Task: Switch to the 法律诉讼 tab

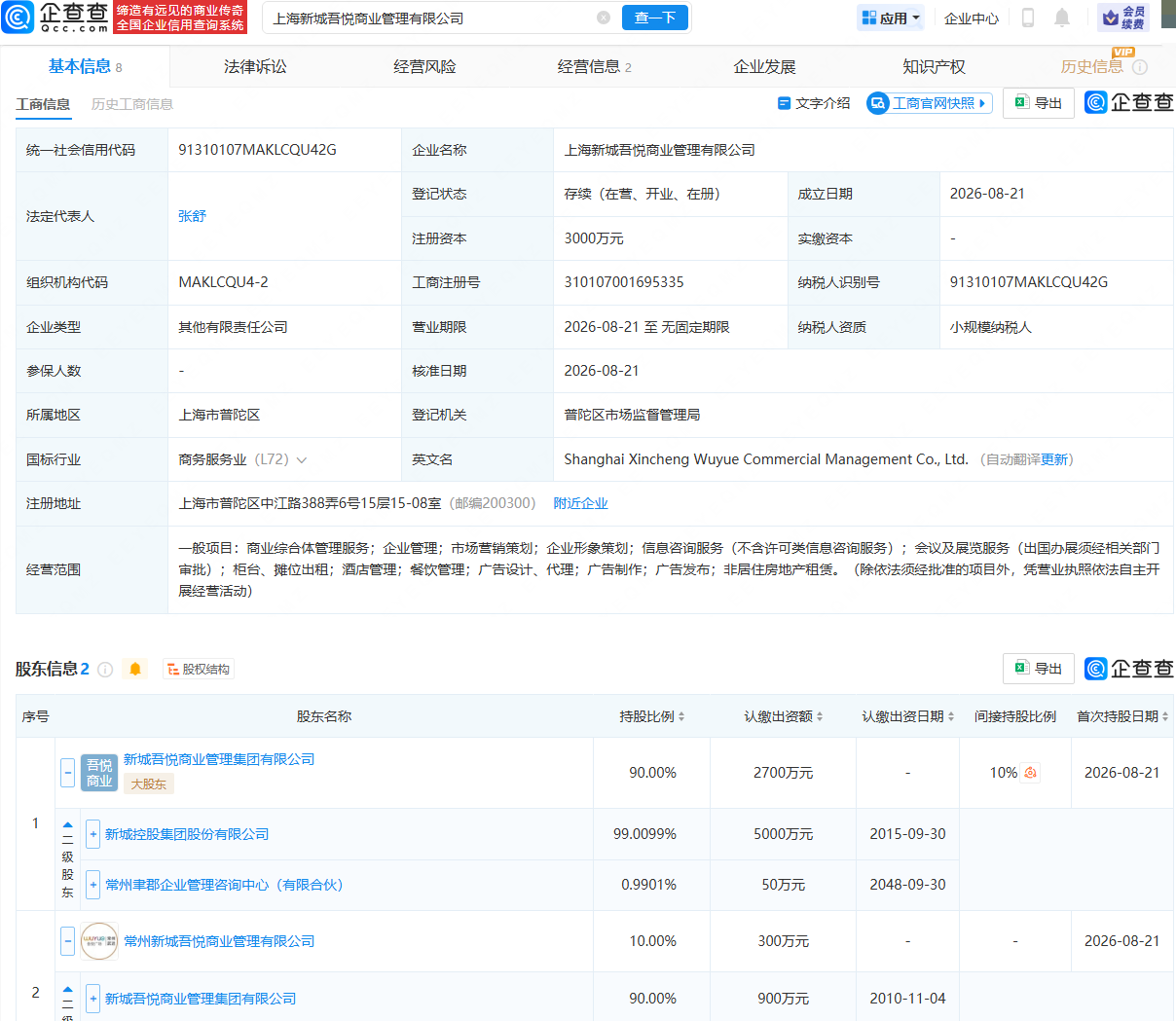Action: click(x=255, y=67)
